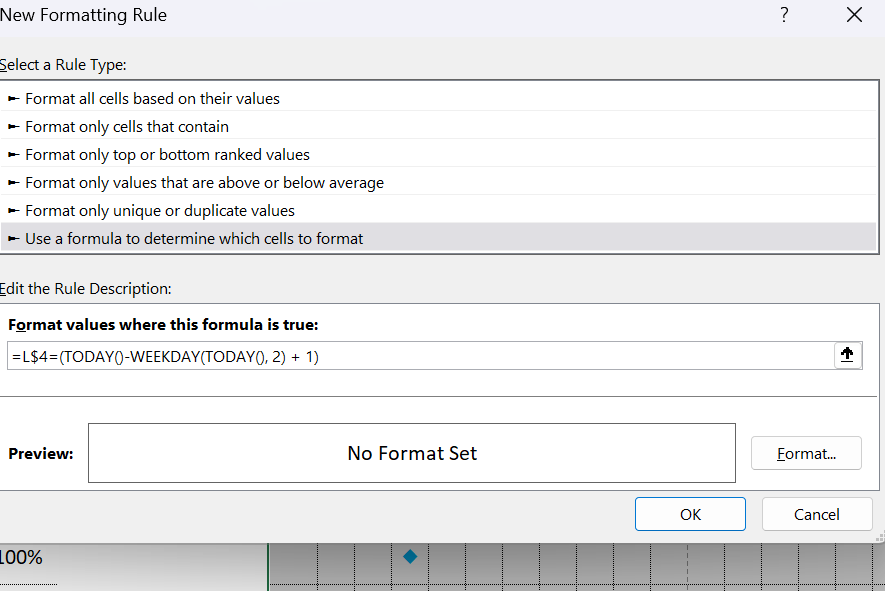Confirm the rule with OK
The height and width of the screenshot is (591, 885).
pyautogui.click(x=690, y=514)
